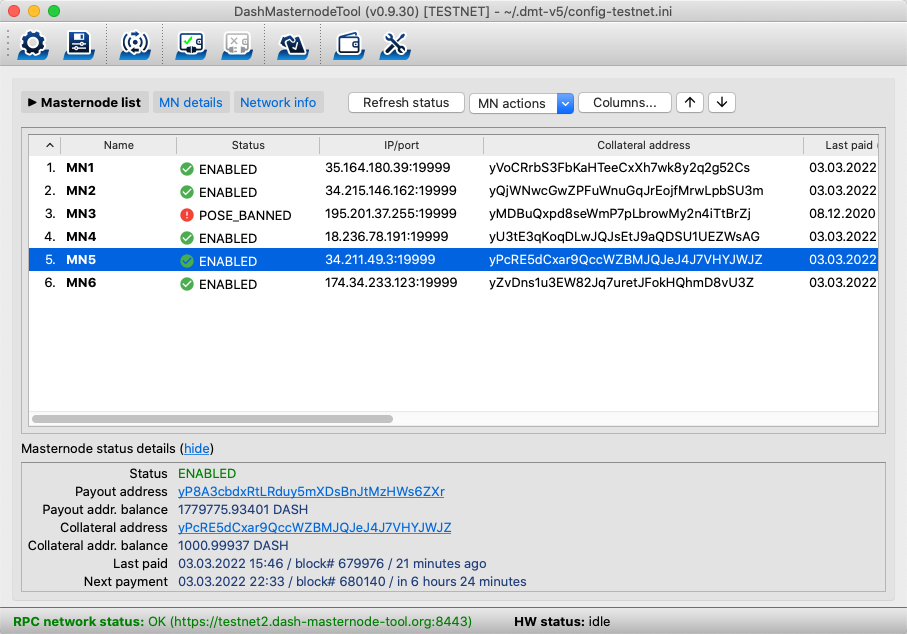Click collateral address yU3tE3qKoqDLwJQJsEtJ9aQDSU1UEZWsAG
The width and height of the screenshot is (907, 634).
pos(624,237)
